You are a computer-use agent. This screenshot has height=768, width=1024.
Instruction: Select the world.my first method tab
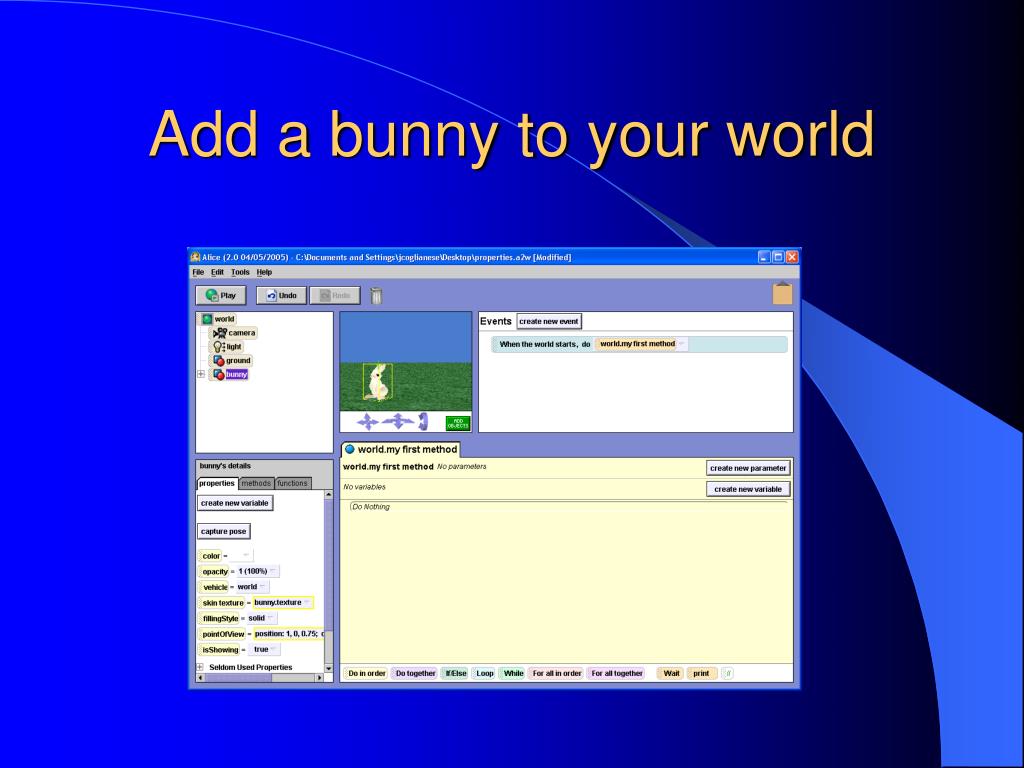click(401, 449)
